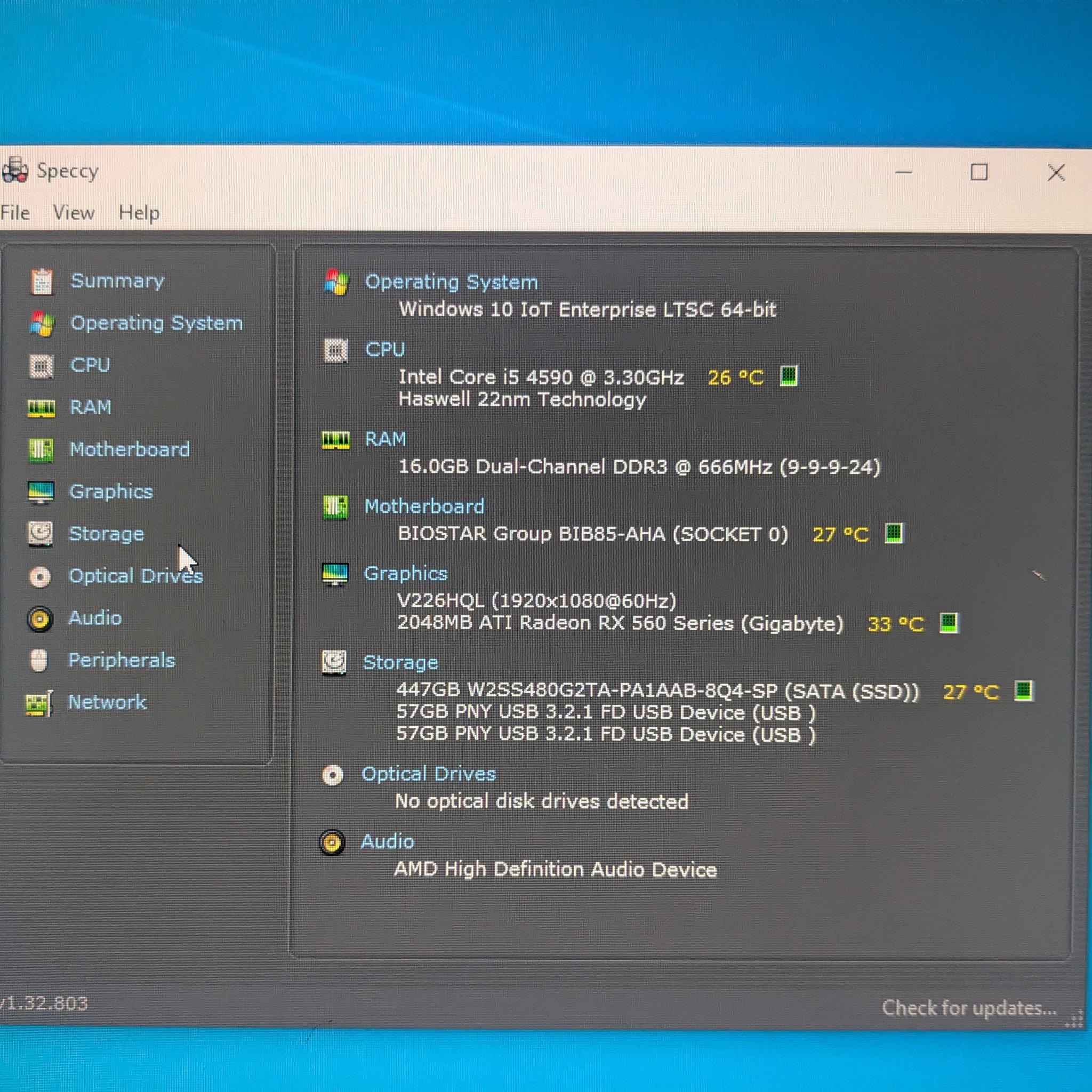Image resolution: width=1092 pixels, height=1092 pixels.
Task: Click the version number v1.32.803
Action: pos(44,1003)
